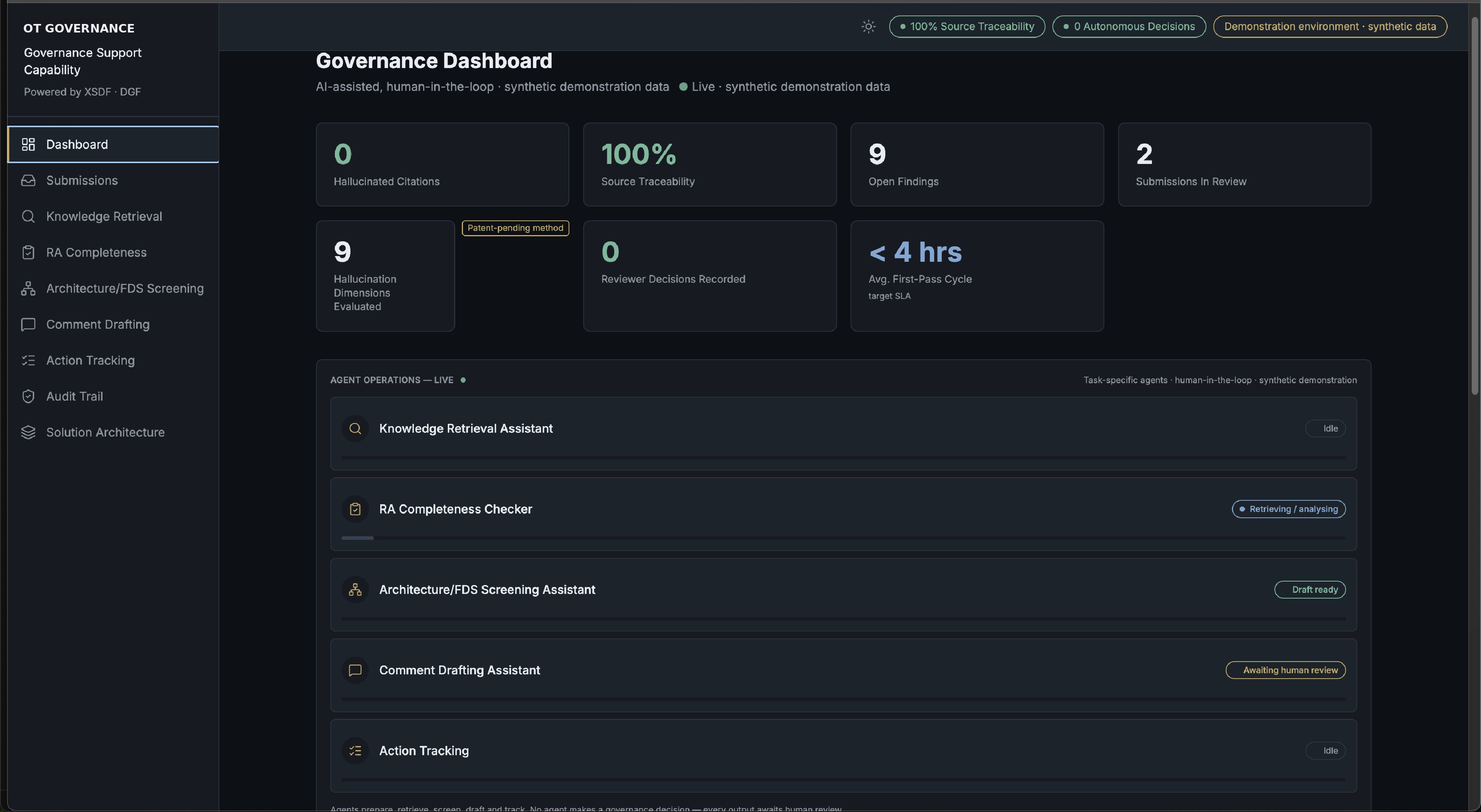Click the Knowledge Retrieval Assistant search icon
Viewport: 1481px width, 812px height.
pos(355,429)
